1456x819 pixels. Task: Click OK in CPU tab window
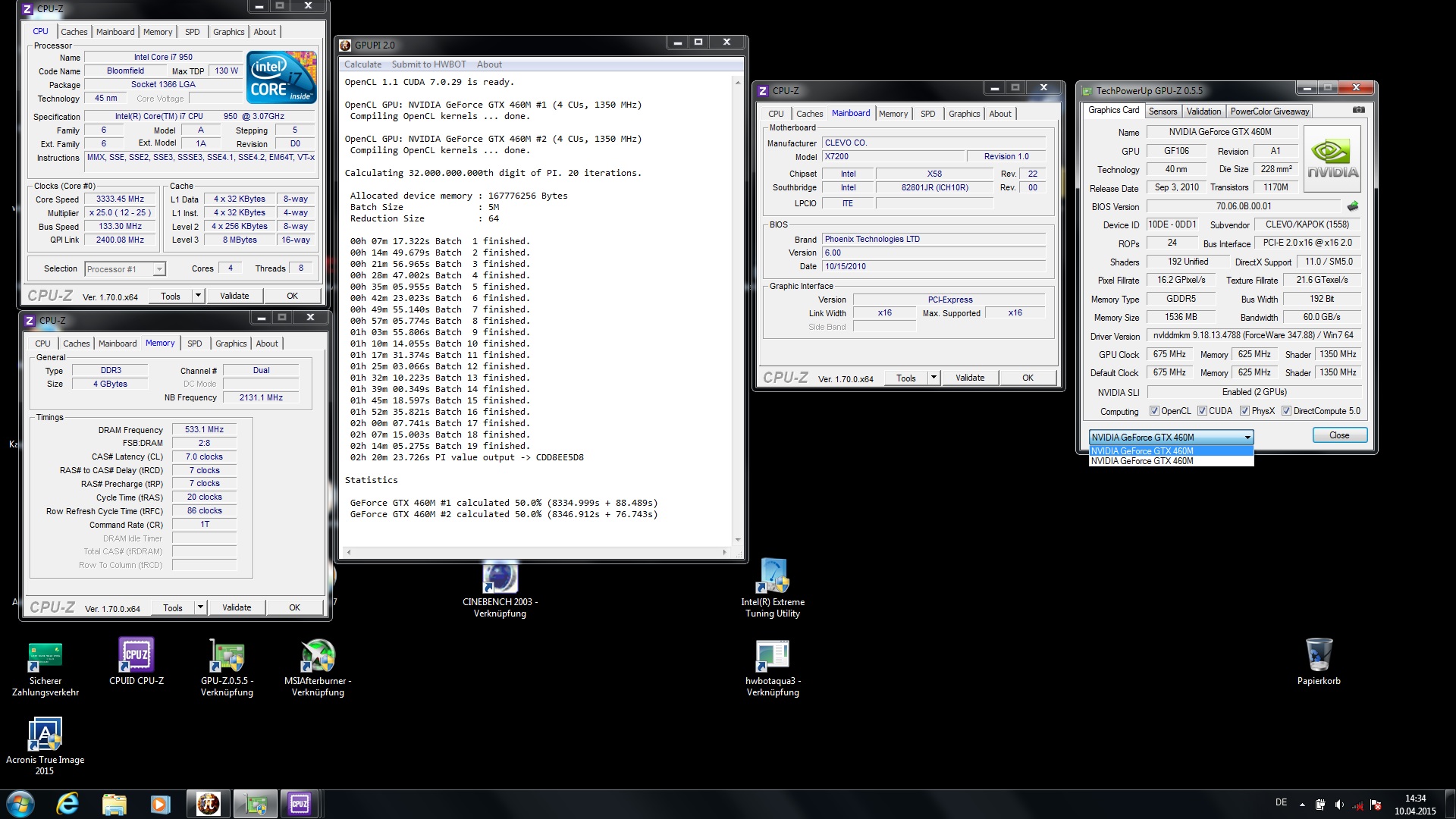(292, 296)
